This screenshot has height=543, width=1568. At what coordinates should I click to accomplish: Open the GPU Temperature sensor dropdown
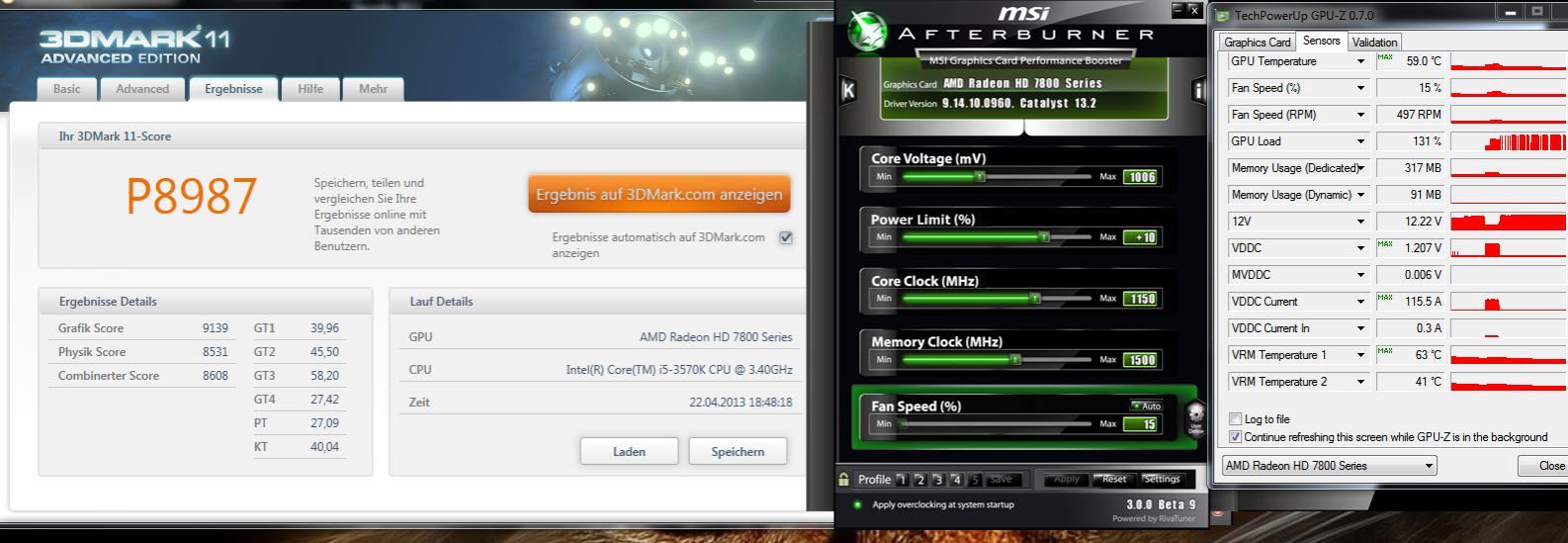coord(1360,61)
